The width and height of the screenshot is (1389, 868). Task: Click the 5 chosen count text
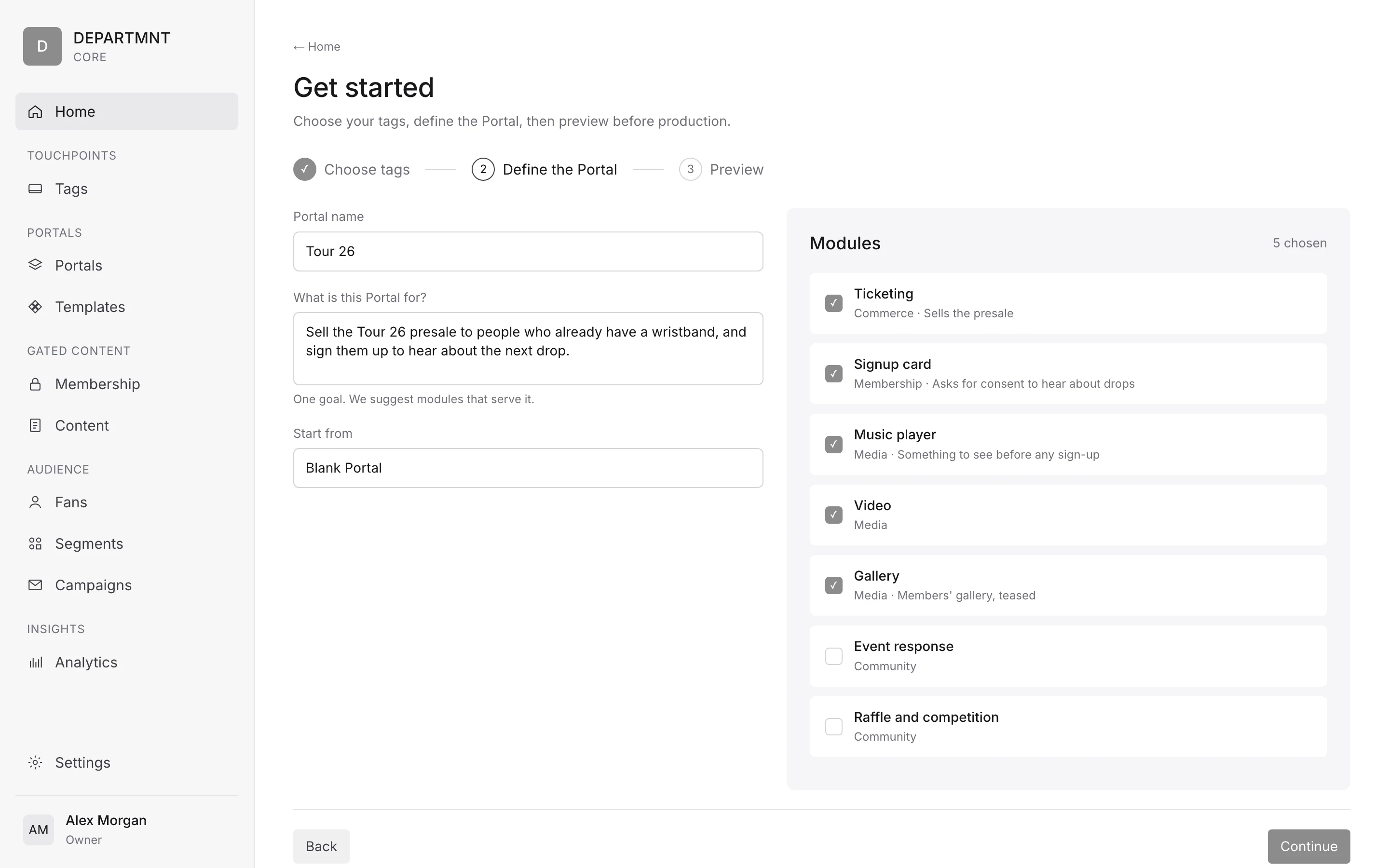pos(1299,243)
